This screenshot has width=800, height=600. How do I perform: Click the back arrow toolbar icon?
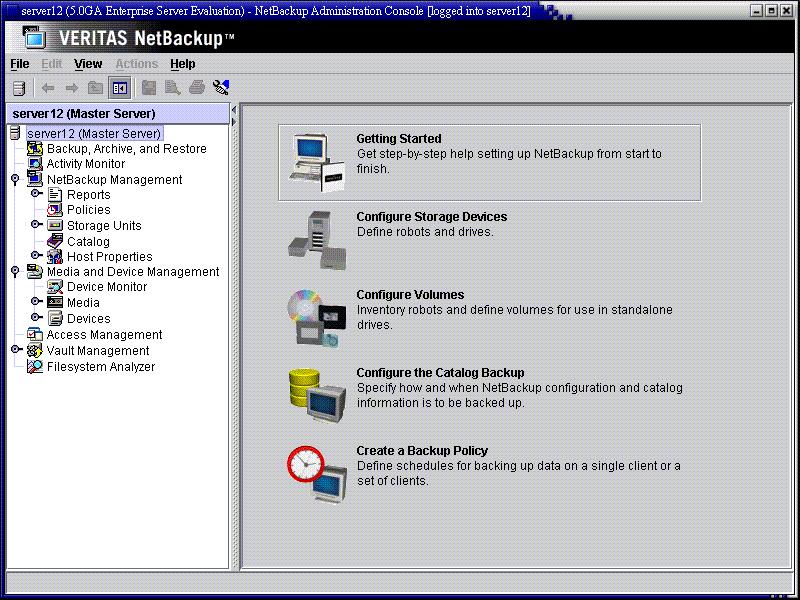pyautogui.click(x=48, y=88)
